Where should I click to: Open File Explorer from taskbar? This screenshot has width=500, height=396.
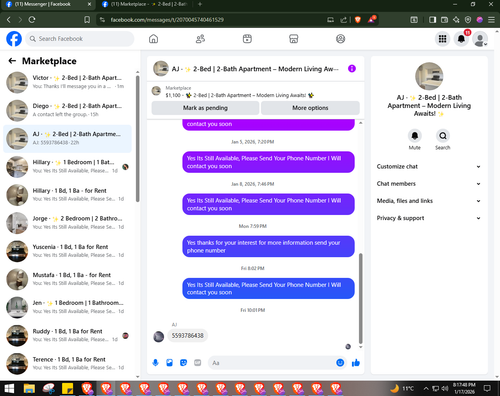pyautogui.click(x=29, y=388)
